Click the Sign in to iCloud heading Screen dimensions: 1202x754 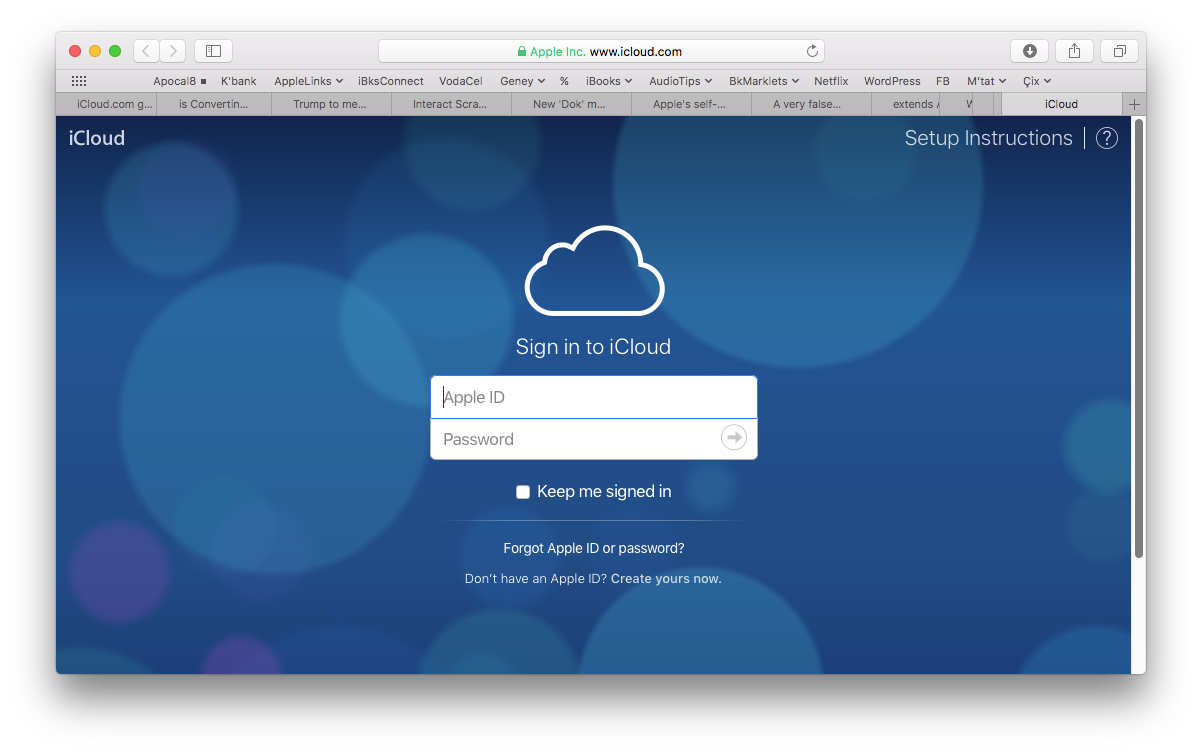[x=593, y=347]
